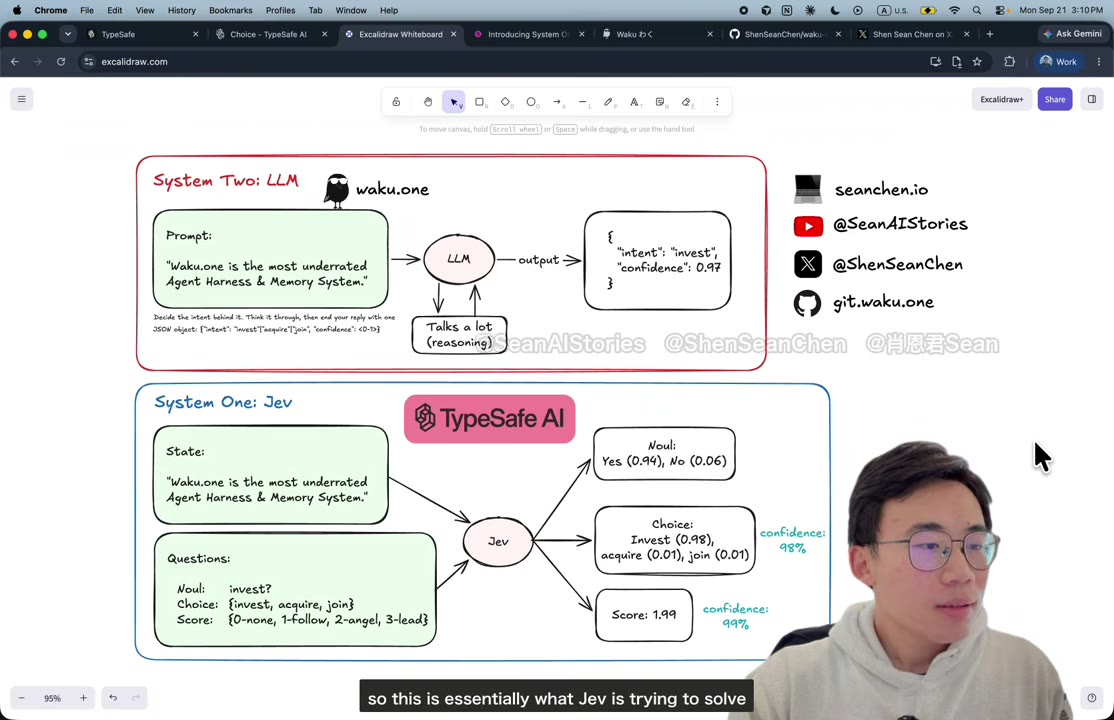This screenshot has height=720, width=1114.
Task: Open the Apple menu
Action: (16, 11)
